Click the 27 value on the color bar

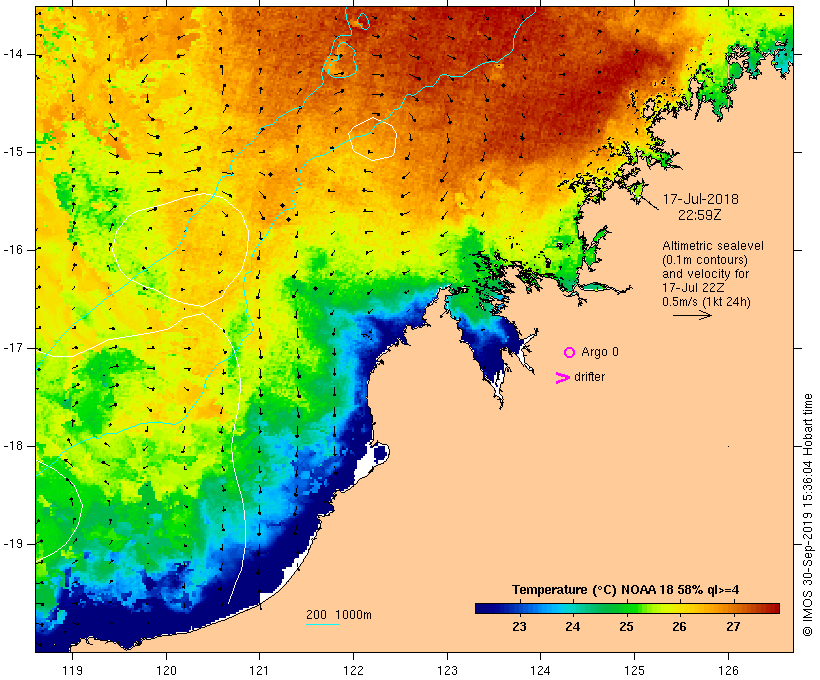[x=733, y=627]
